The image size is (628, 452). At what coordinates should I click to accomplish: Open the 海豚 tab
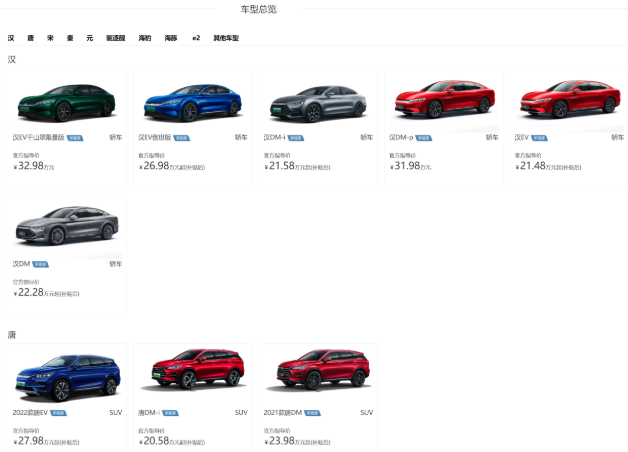pos(171,38)
